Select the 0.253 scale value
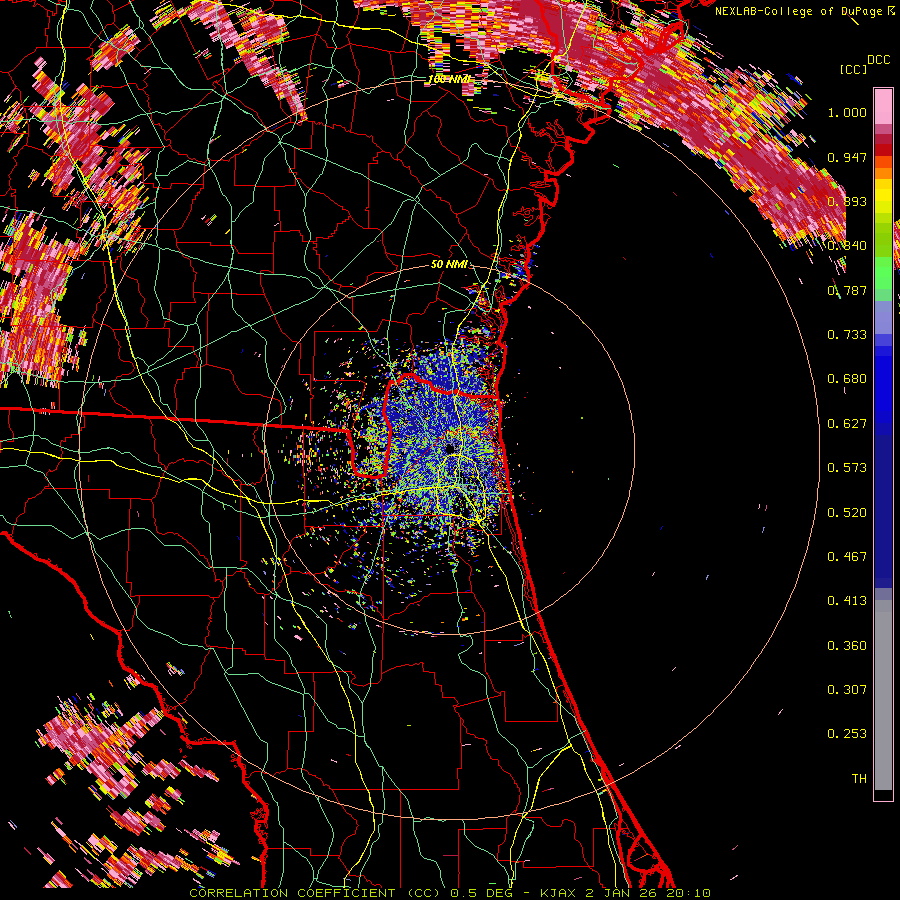The height and width of the screenshot is (900, 900). click(847, 734)
